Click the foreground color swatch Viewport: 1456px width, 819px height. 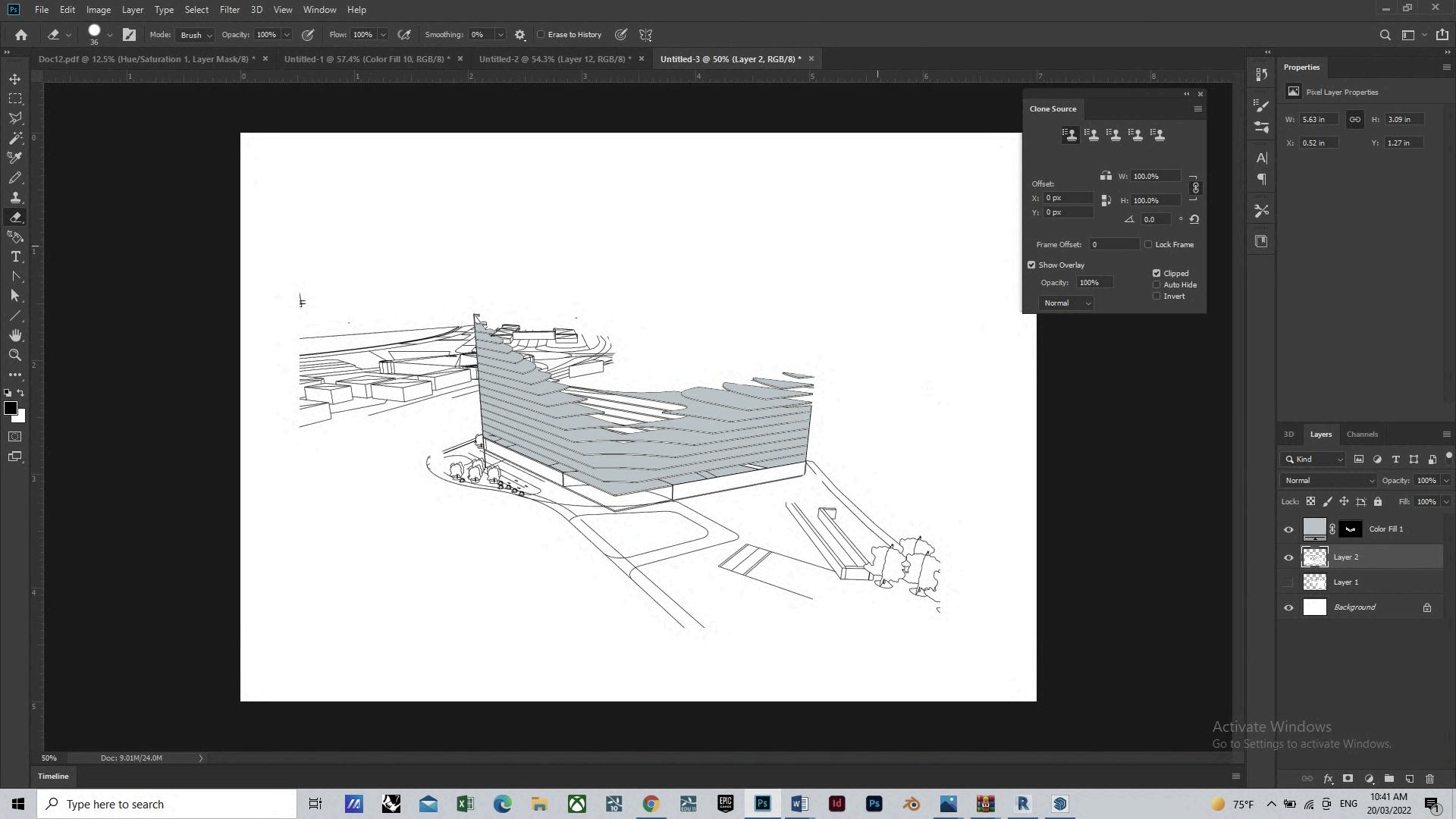(x=10, y=409)
